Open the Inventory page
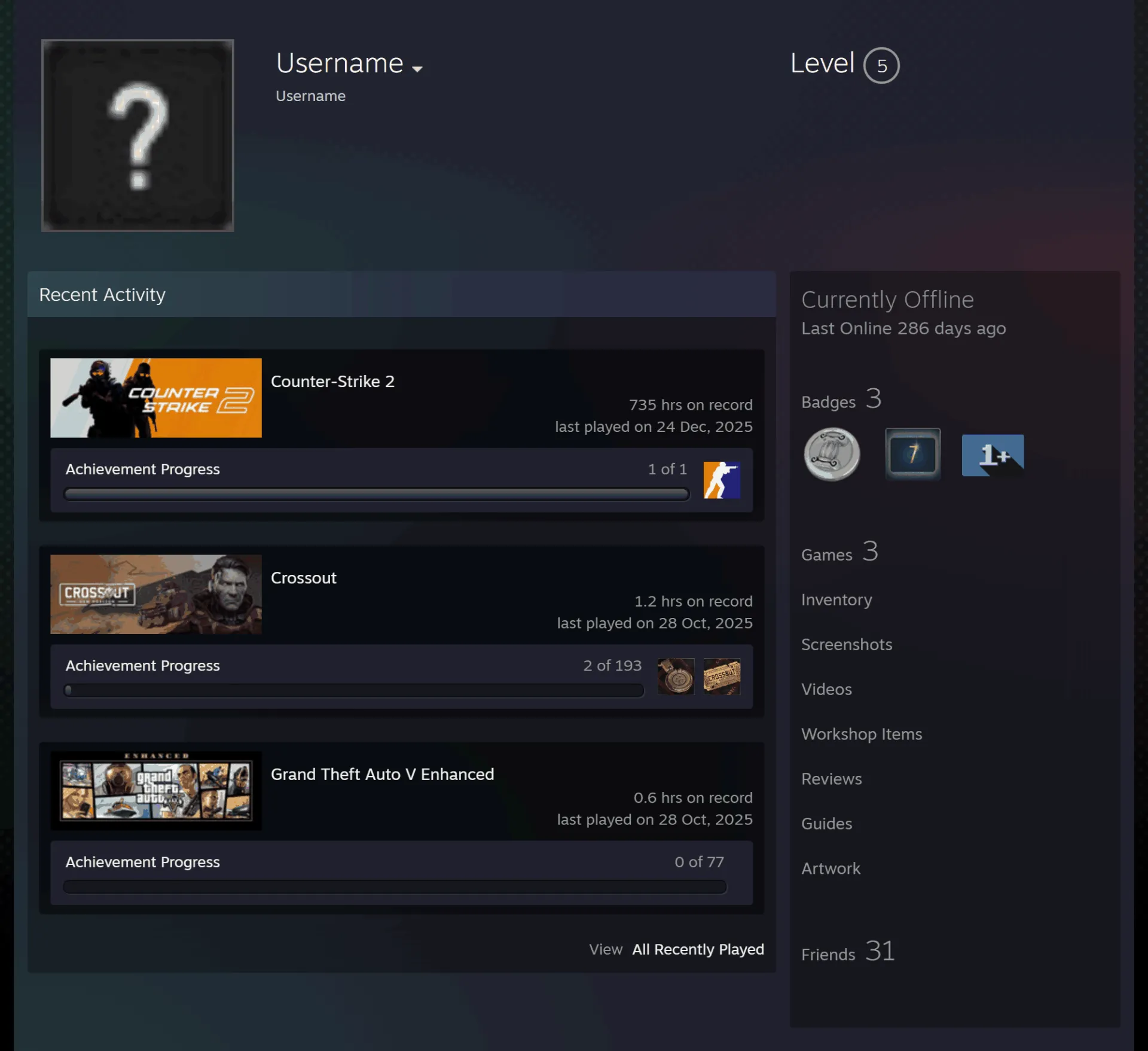 (x=836, y=599)
